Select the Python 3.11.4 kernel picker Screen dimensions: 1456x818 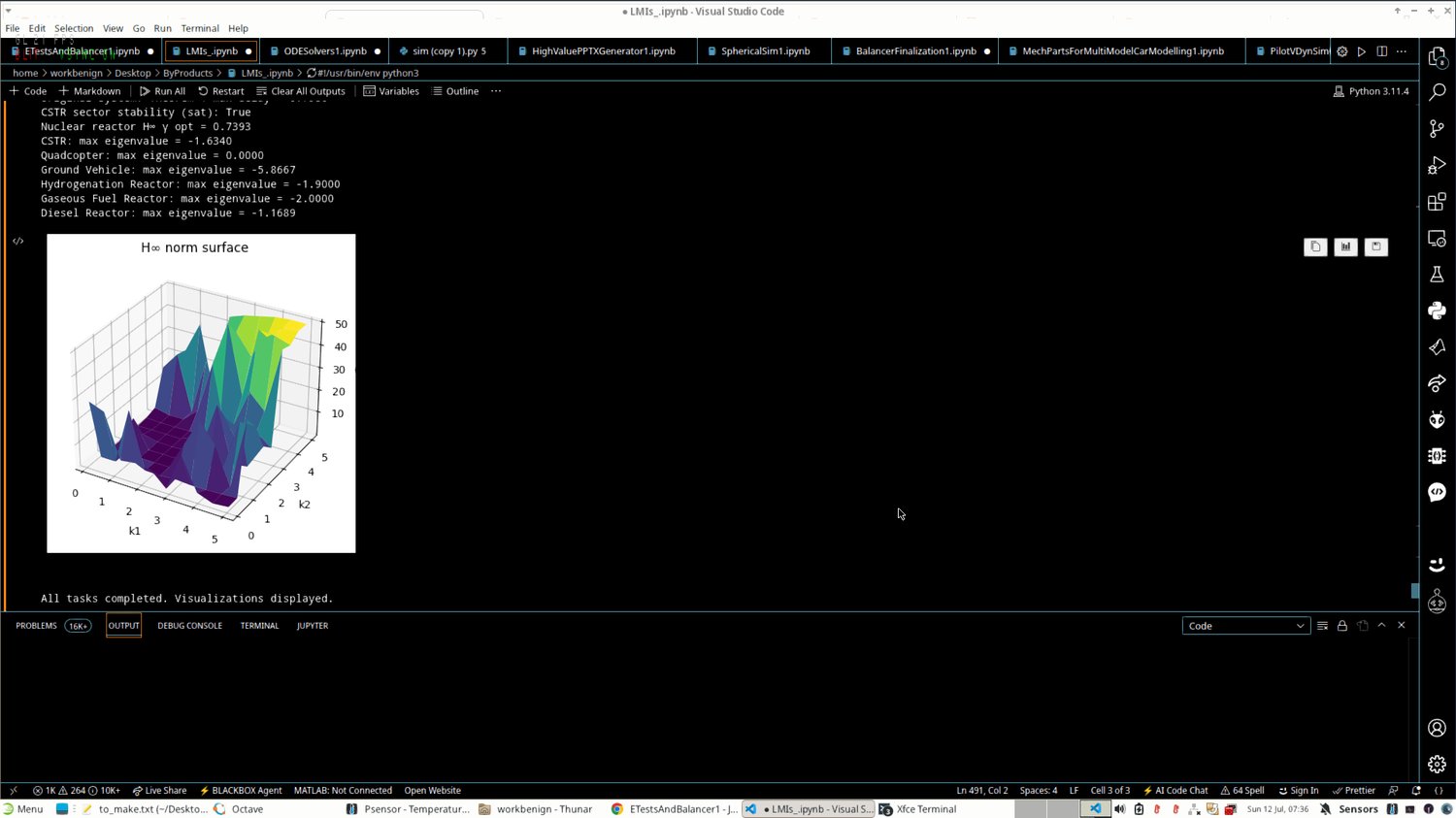[1372, 91]
